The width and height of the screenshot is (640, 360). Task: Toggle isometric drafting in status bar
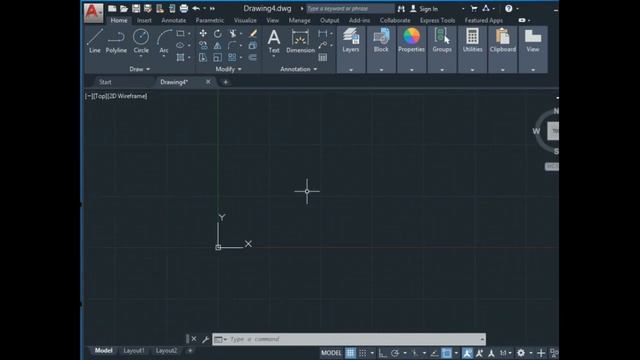415,353
